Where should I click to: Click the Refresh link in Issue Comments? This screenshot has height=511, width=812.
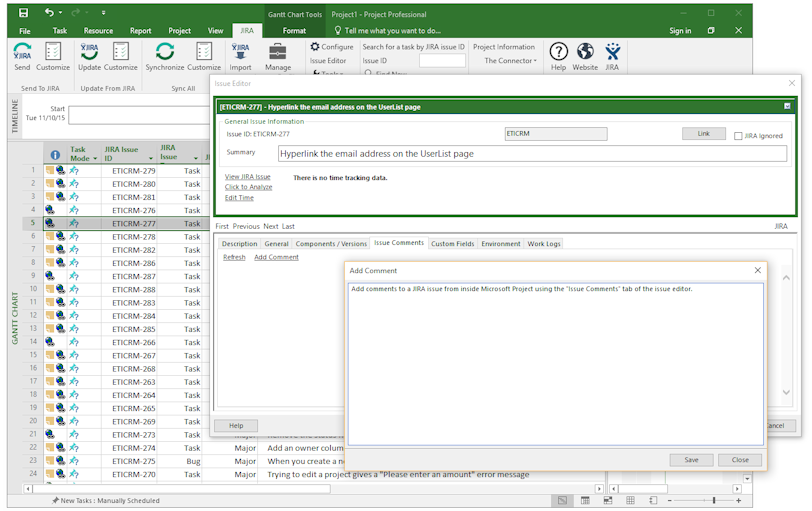coord(234,257)
